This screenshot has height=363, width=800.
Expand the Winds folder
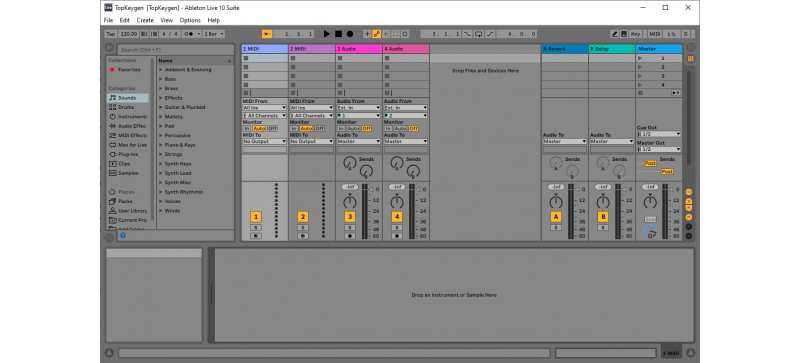[x=160, y=211]
